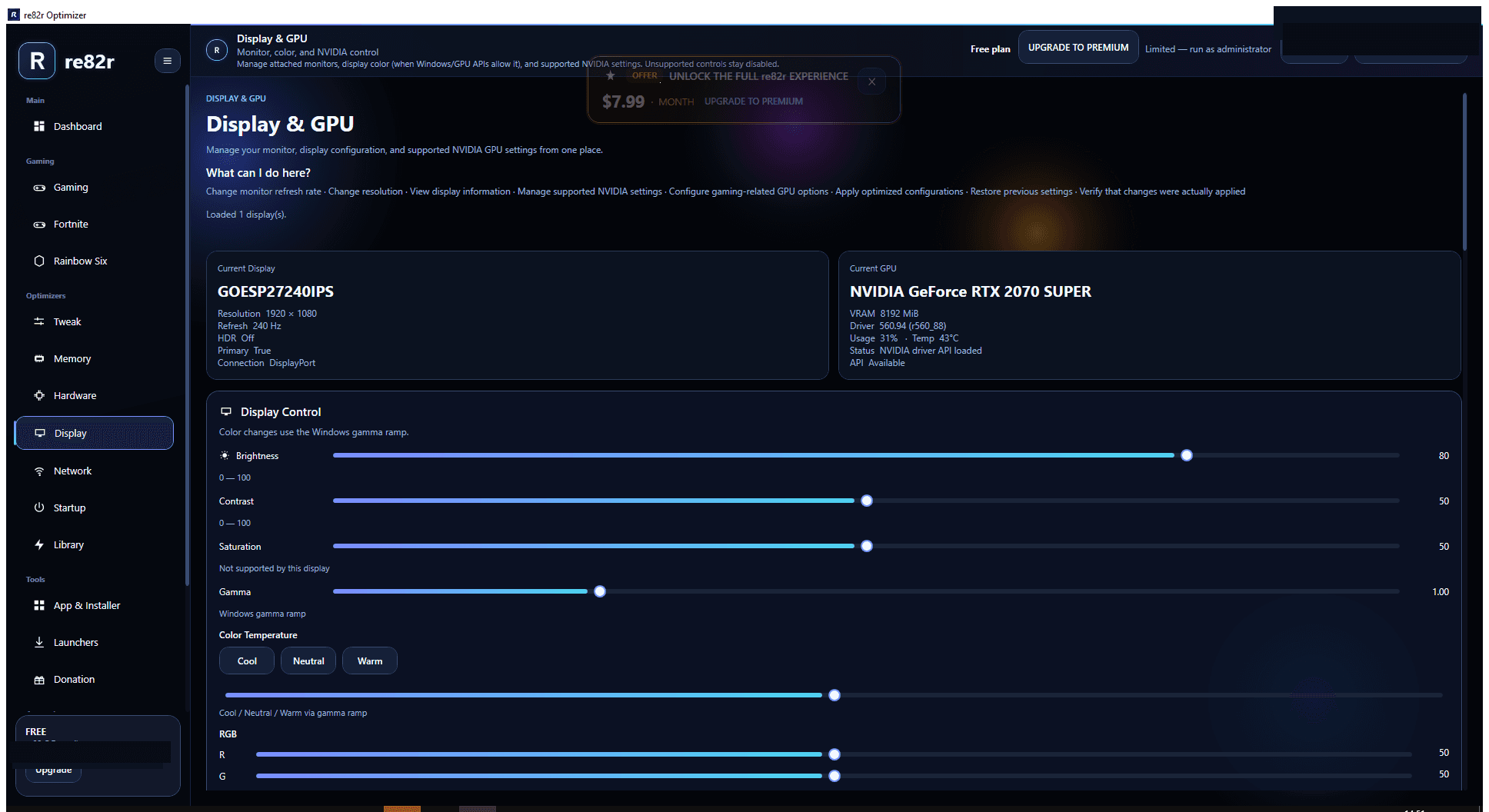This screenshot has height=812, width=1489.
Task: Click the star icon in offer banner
Action: coord(611,75)
